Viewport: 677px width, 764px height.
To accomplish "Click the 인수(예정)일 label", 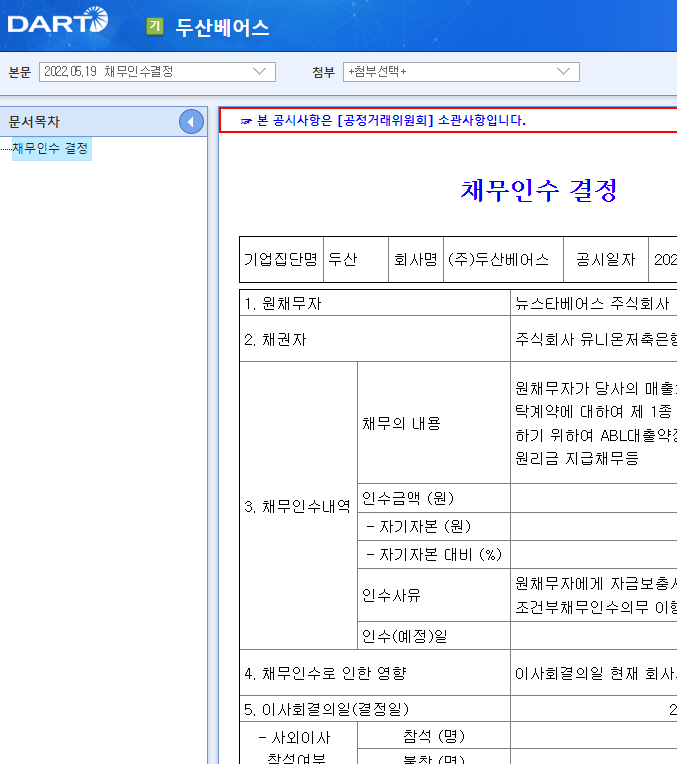I will (405, 636).
